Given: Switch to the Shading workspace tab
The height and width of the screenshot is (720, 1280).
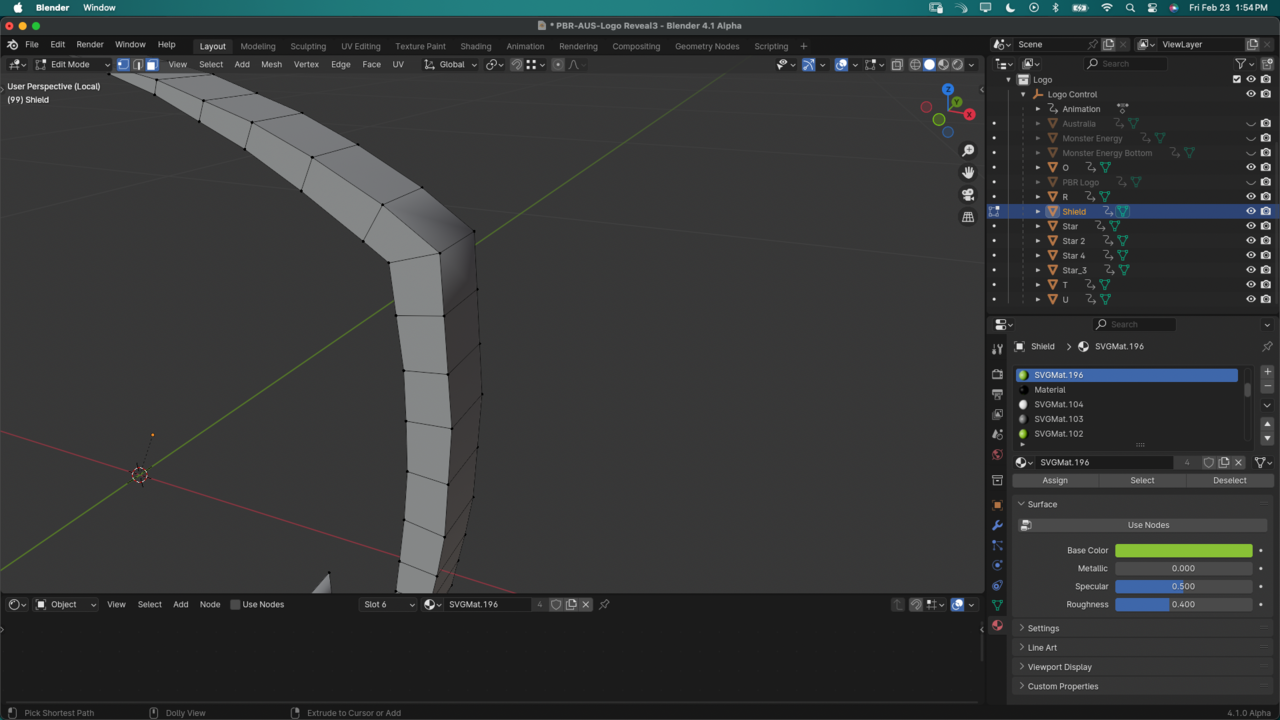Looking at the screenshot, I should [475, 46].
